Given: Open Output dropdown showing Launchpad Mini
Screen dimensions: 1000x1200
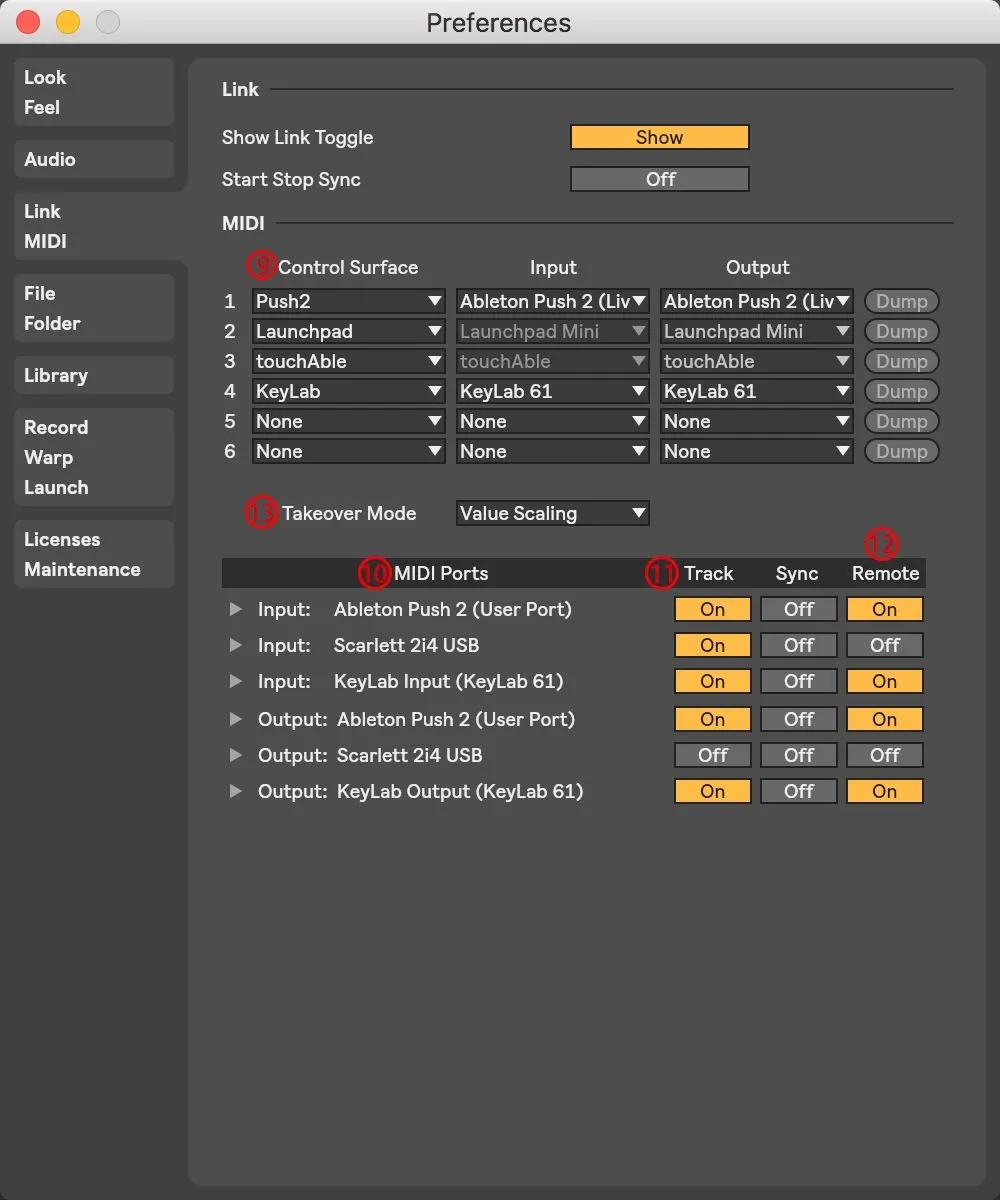Looking at the screenshot, I should (x=757, y=331).
